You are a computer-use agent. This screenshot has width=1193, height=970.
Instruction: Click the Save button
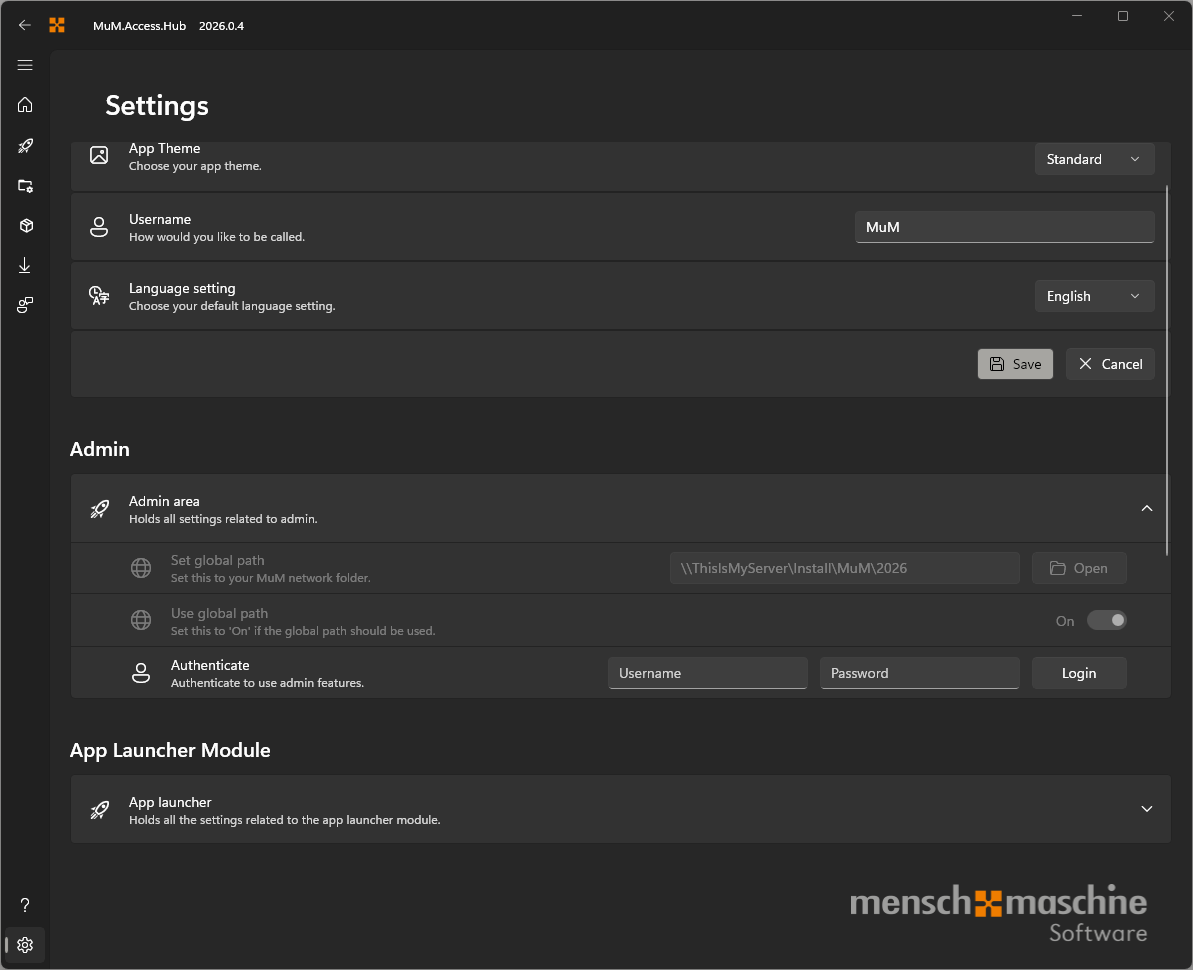click(x=1015, y=364)
